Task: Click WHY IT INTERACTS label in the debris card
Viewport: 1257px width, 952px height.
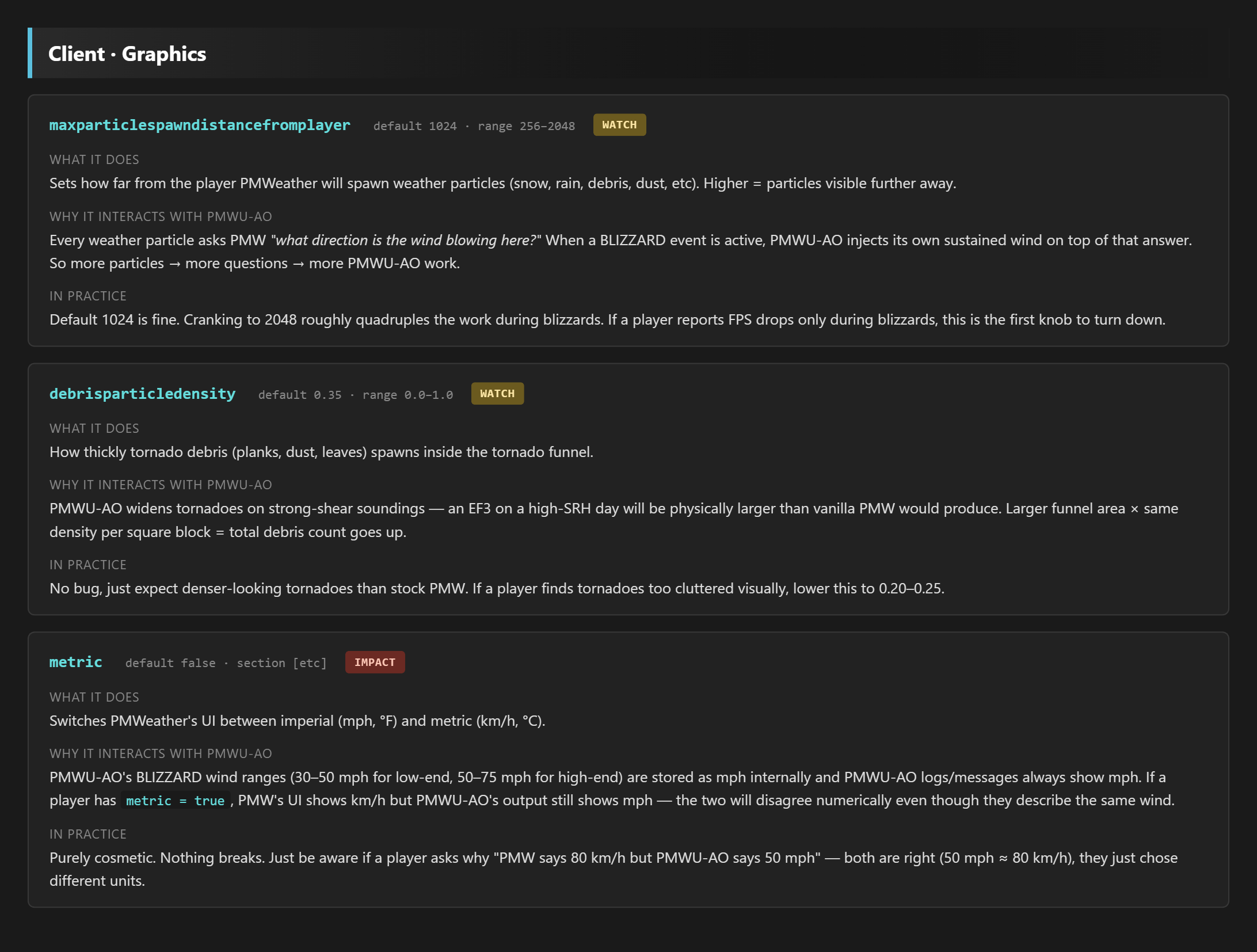Action: [161, 485]
